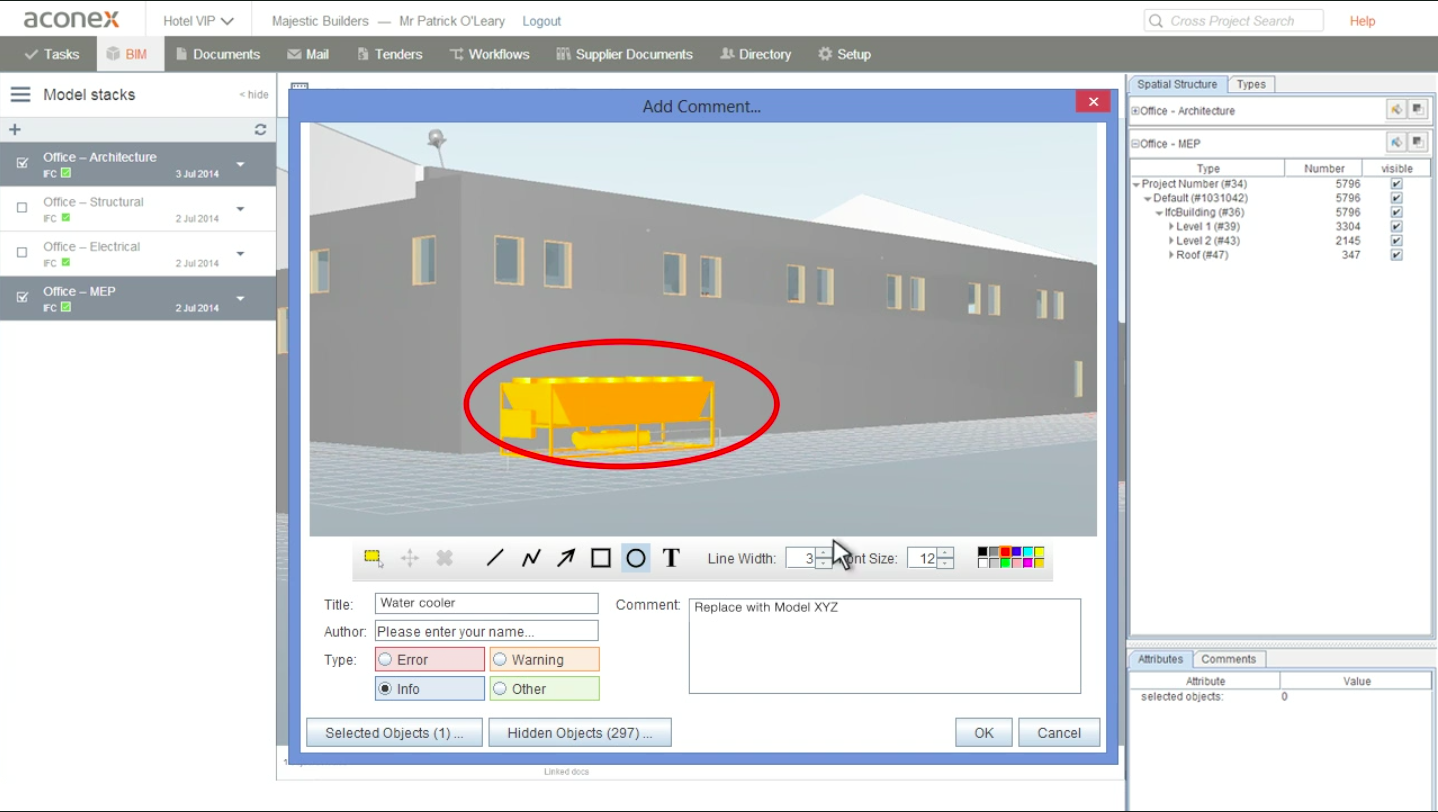Close the Add Comment dialog with the red X
Screen dimensions: 1438x812
1093,102
